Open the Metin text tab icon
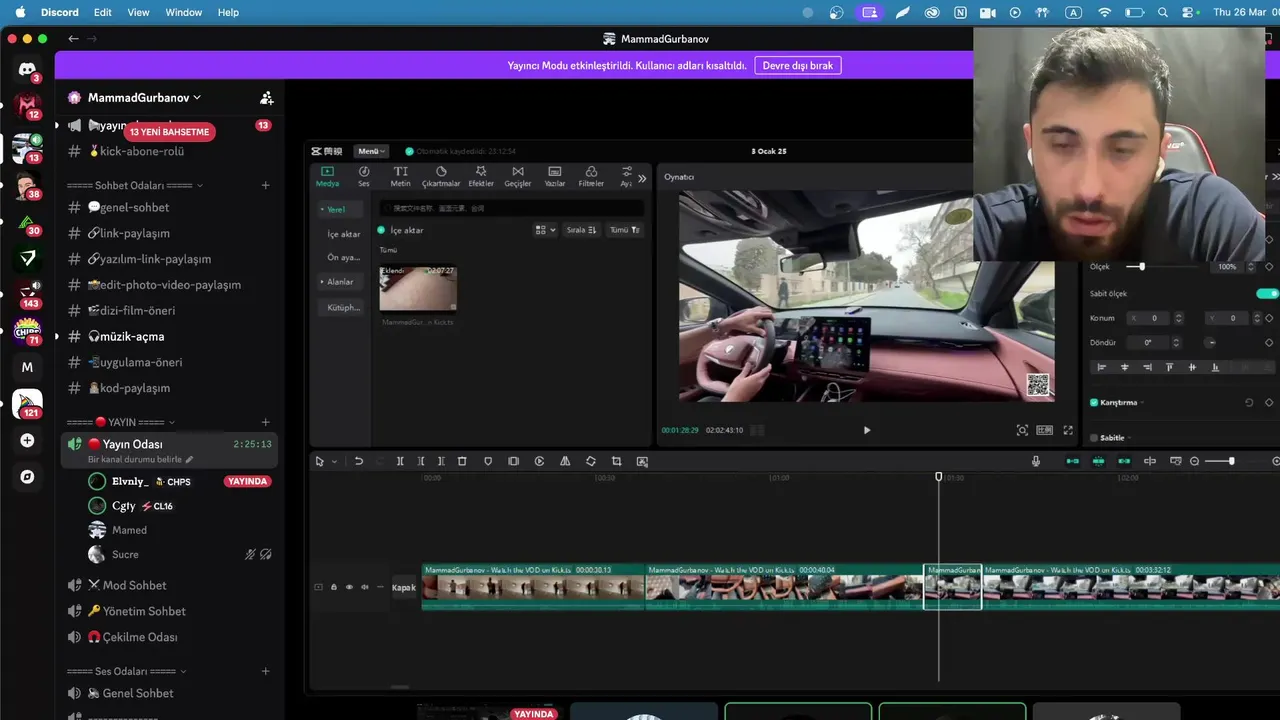1280x720 pixels. coord(400,171)
